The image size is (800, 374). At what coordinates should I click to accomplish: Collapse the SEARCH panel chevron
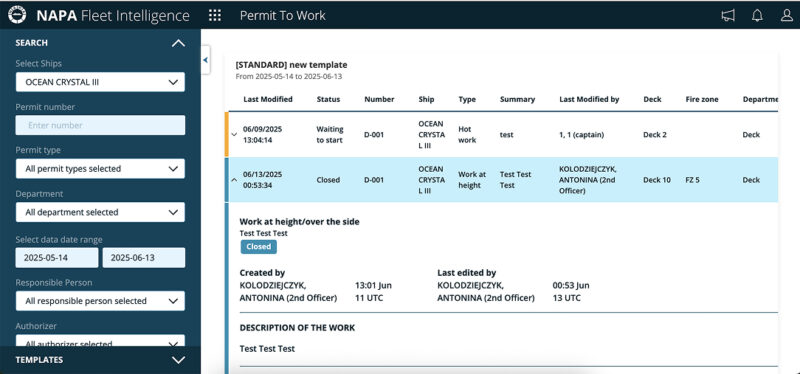coord(178,43)
